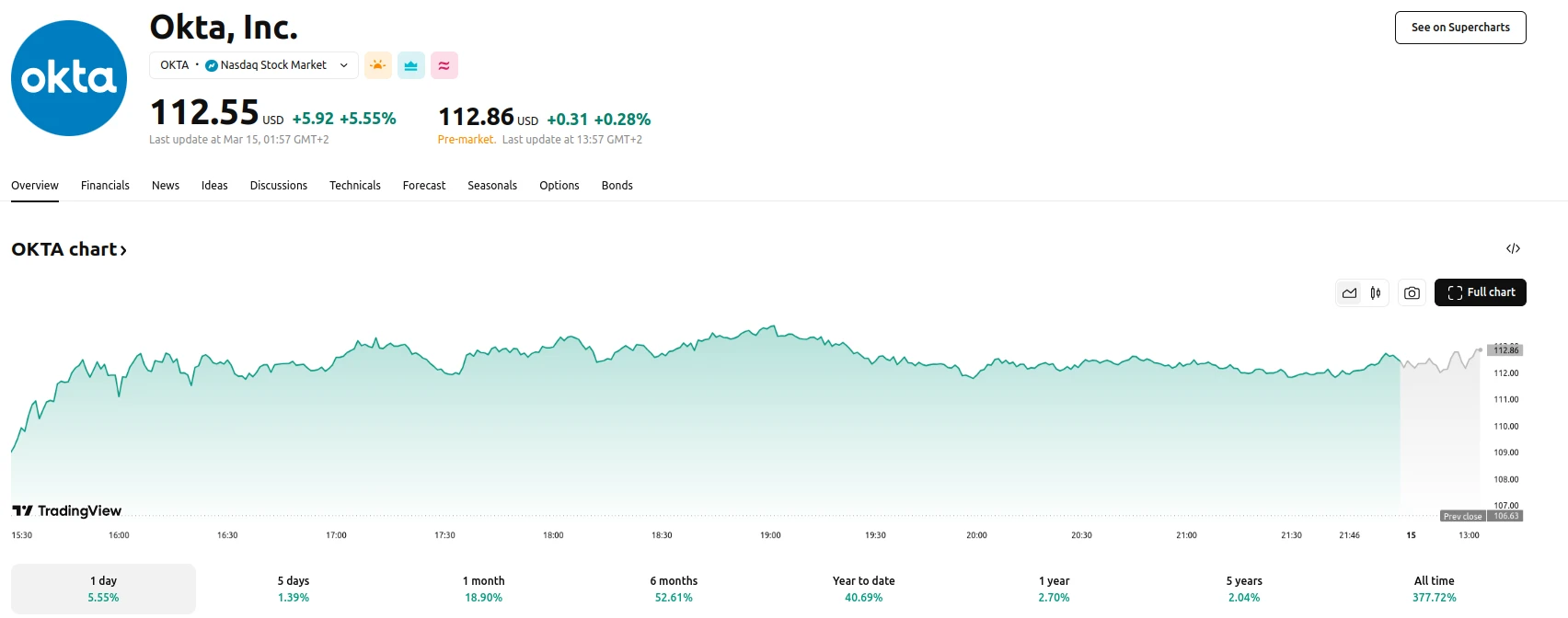Select the 1 year timeframe option
The width and height of the screenshot is (1568, 618).
[1053, 588]
